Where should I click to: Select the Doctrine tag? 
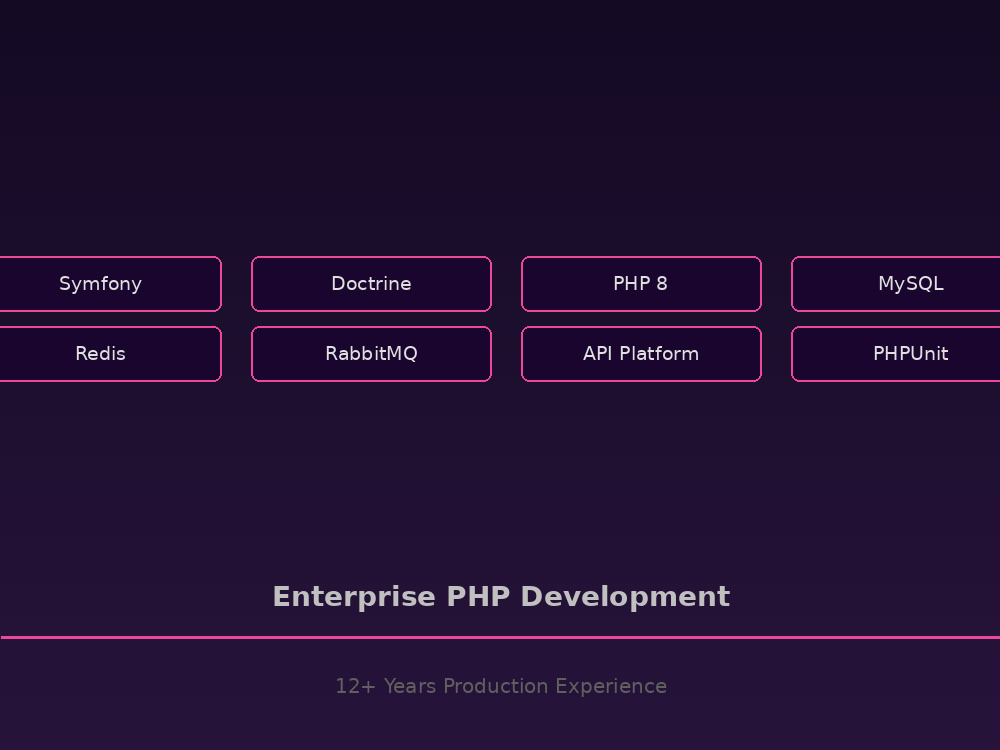(x=371, y=284)
